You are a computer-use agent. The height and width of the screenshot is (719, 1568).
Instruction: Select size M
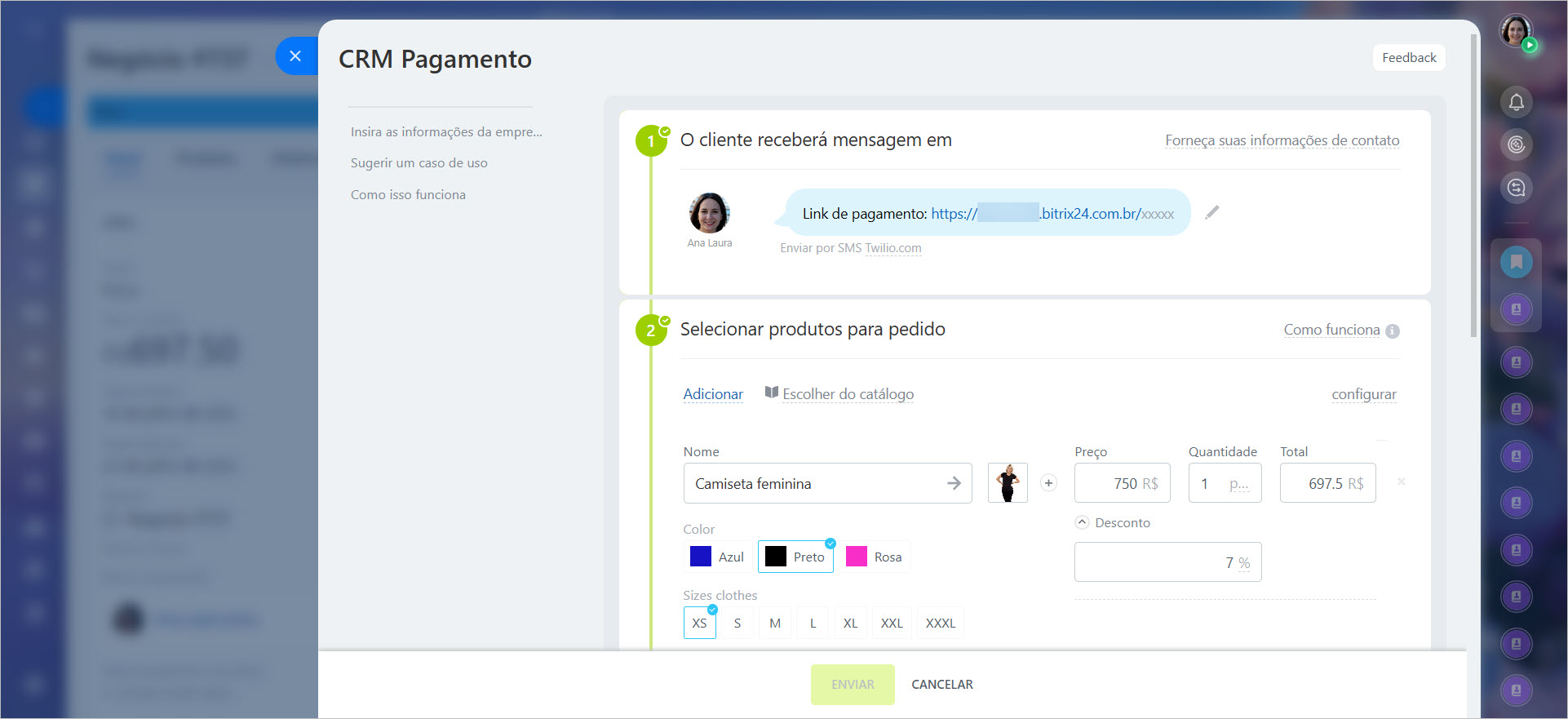pos(775,623)
